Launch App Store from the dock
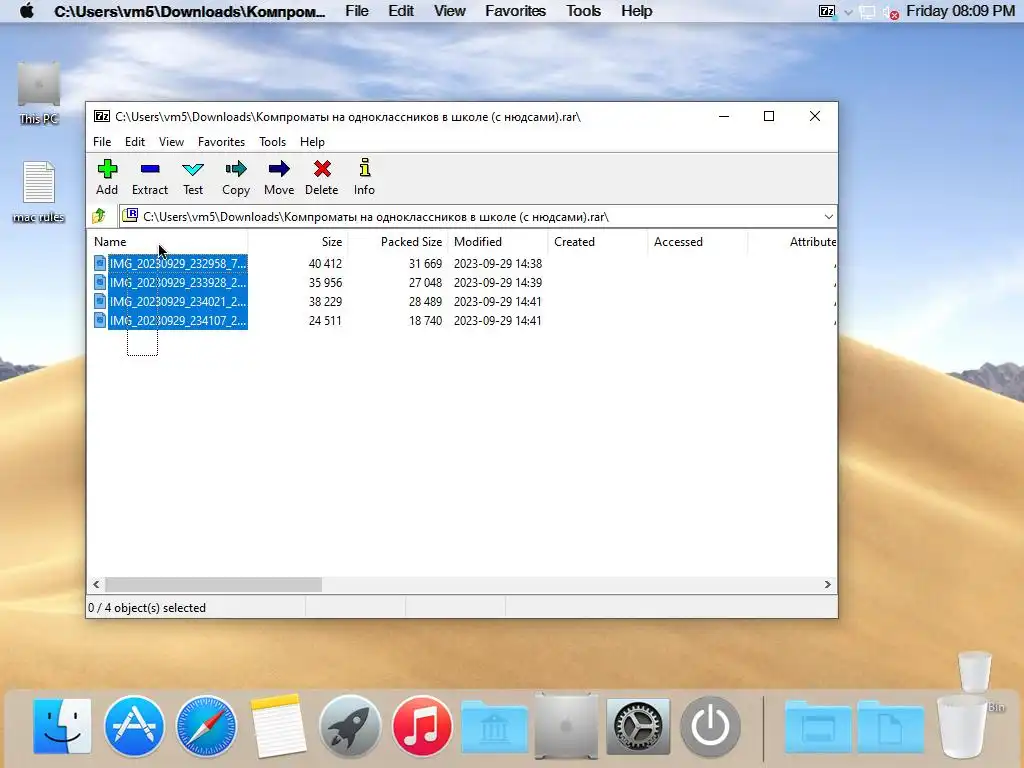Image resolution: width=1024 pixels, height=768 pixels. (135, 726)
